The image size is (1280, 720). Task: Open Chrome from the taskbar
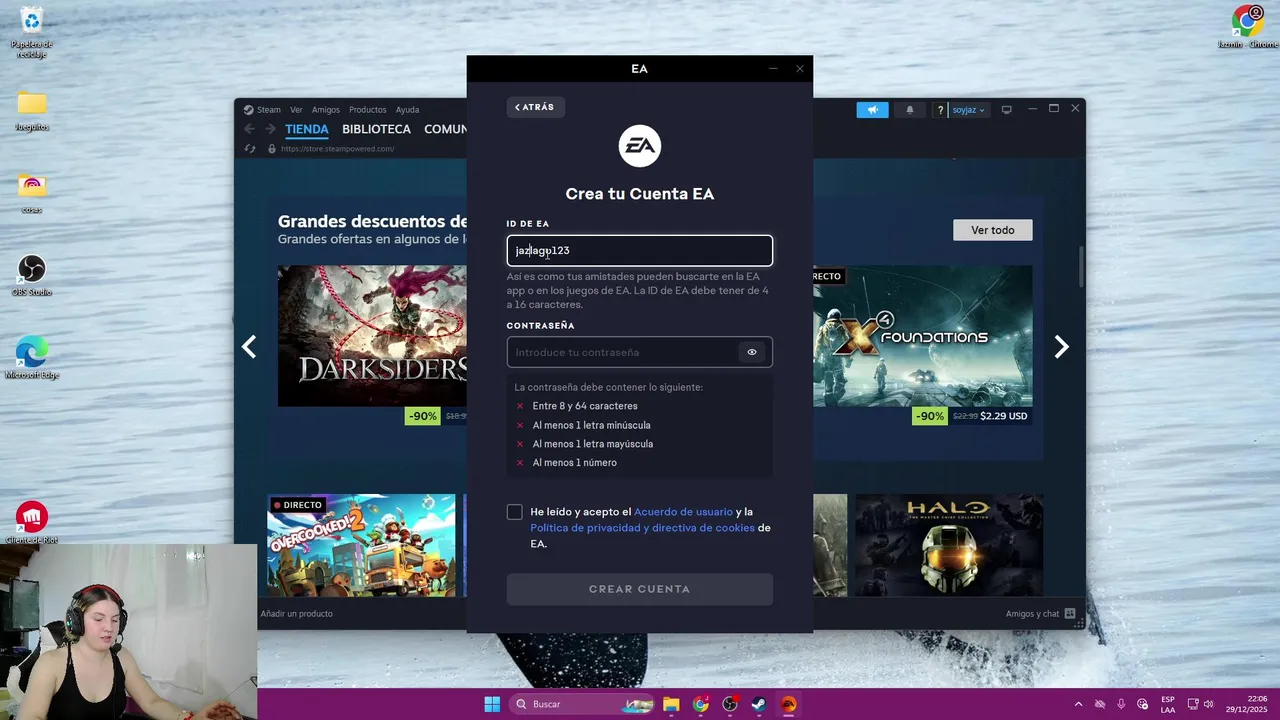pyautogui.click(x=701, y=704)
